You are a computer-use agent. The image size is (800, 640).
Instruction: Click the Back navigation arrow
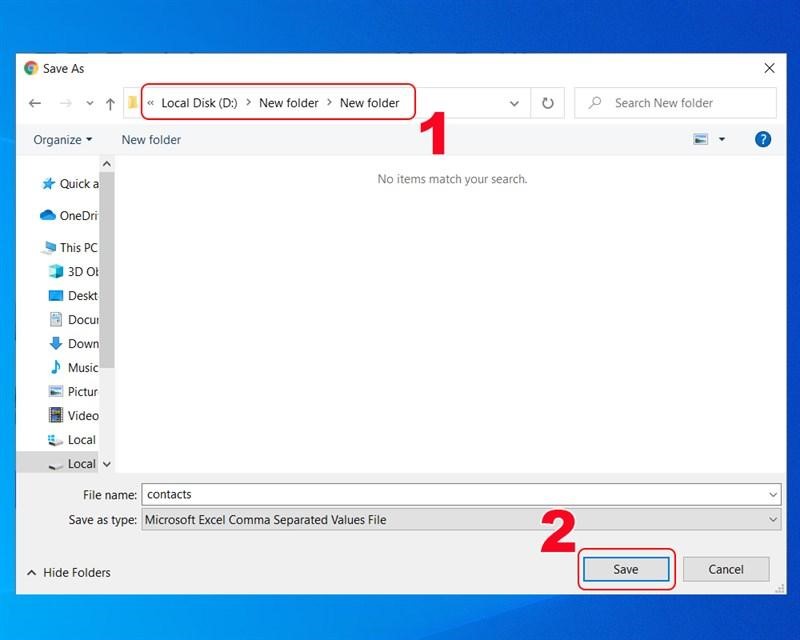[x=35, y=103]
